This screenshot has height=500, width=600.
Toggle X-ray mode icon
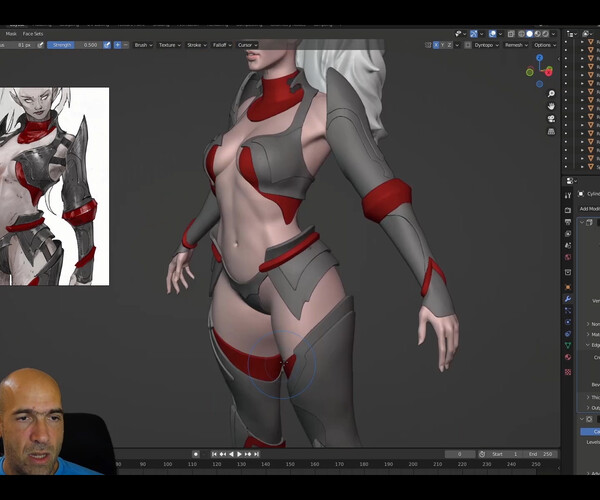click(x=511, y=34)
